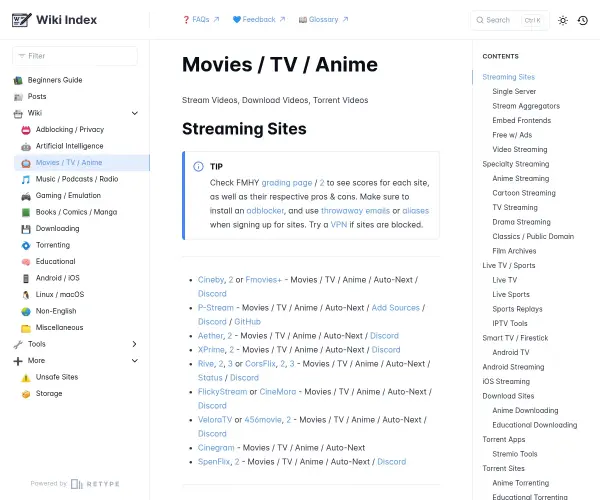Click the Tools wrench icon
Screen dimensions: 600x500
click(x=18, y=344)
